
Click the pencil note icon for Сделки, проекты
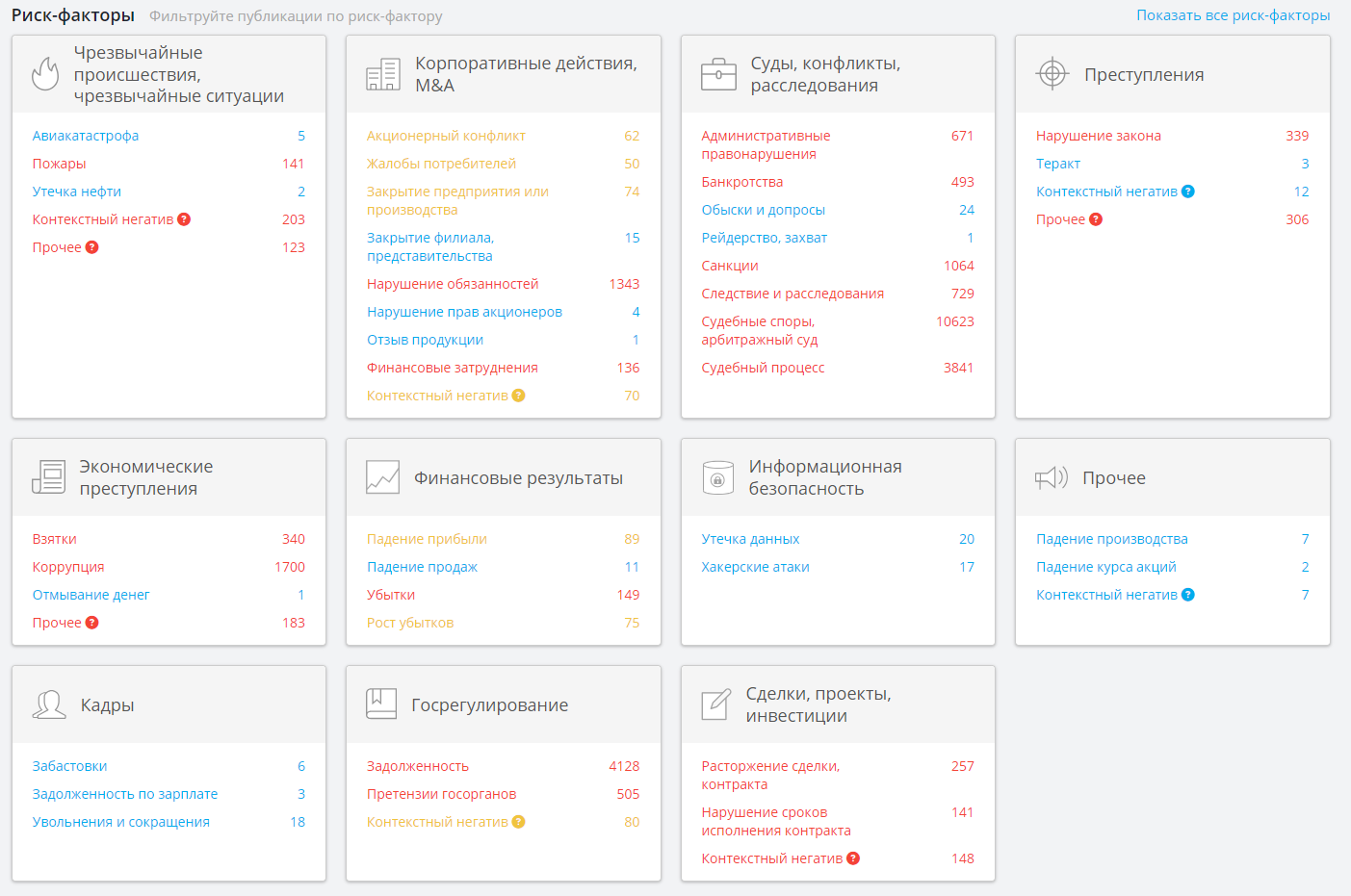point(715,704)
